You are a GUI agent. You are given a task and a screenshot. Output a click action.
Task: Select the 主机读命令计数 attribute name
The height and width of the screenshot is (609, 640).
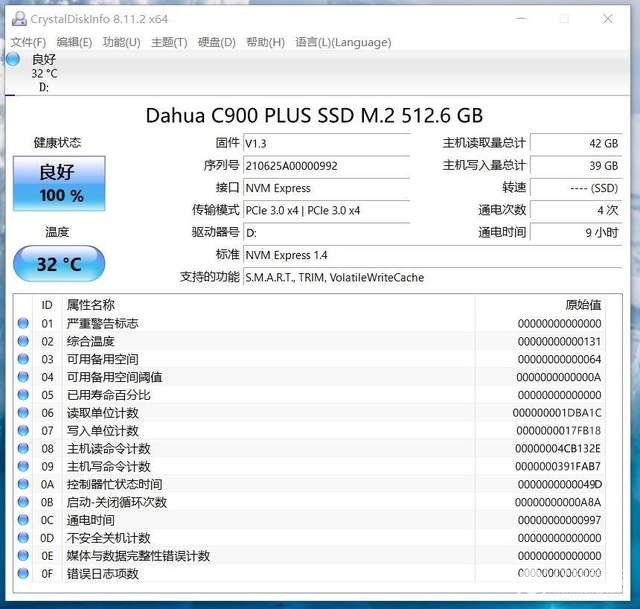coord(109,449)
